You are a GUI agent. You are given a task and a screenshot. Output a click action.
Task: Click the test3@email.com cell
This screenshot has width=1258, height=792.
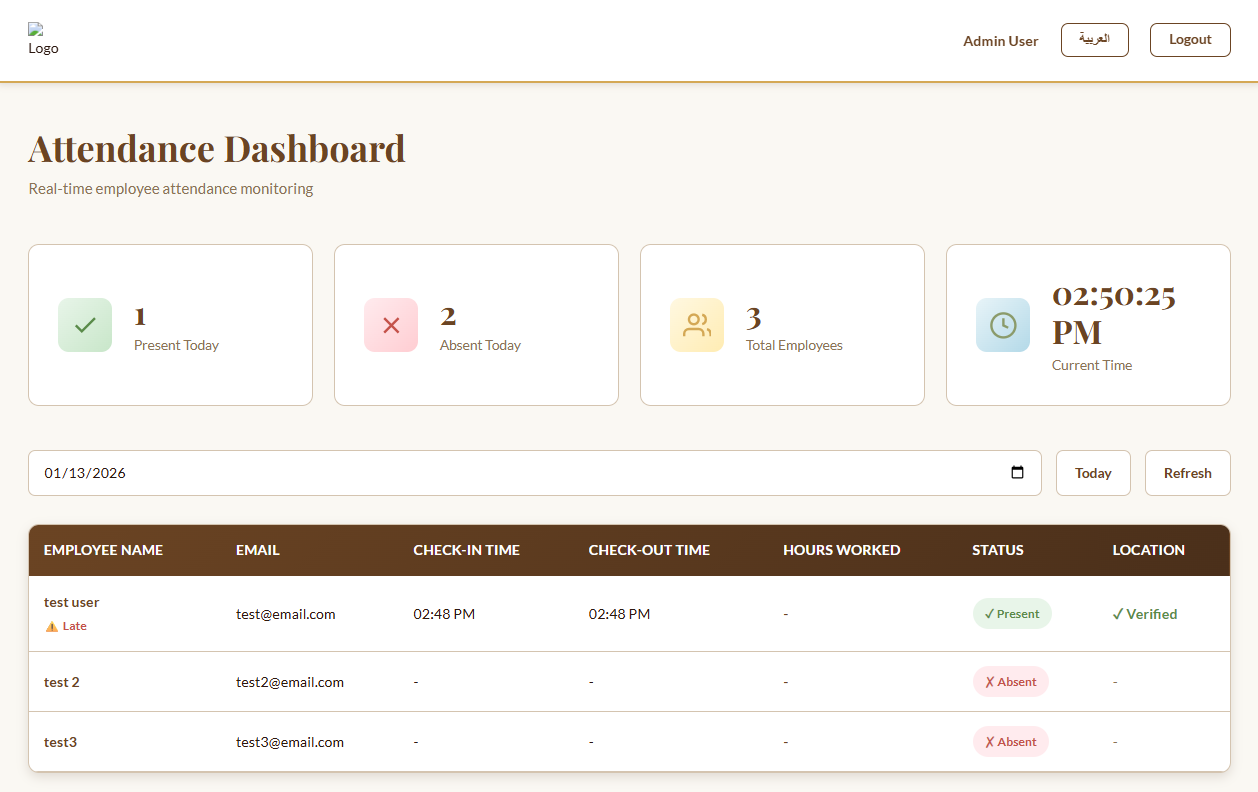(290, 742)
